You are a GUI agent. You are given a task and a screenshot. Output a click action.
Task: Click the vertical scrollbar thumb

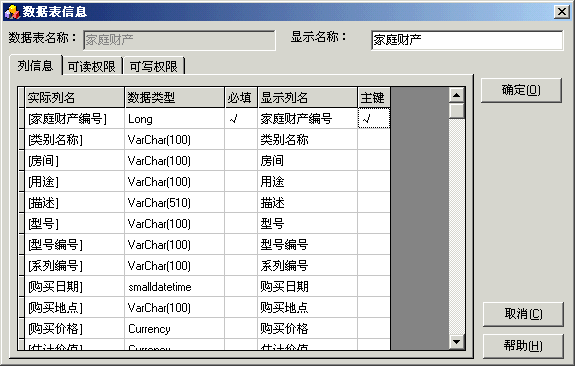457,111
